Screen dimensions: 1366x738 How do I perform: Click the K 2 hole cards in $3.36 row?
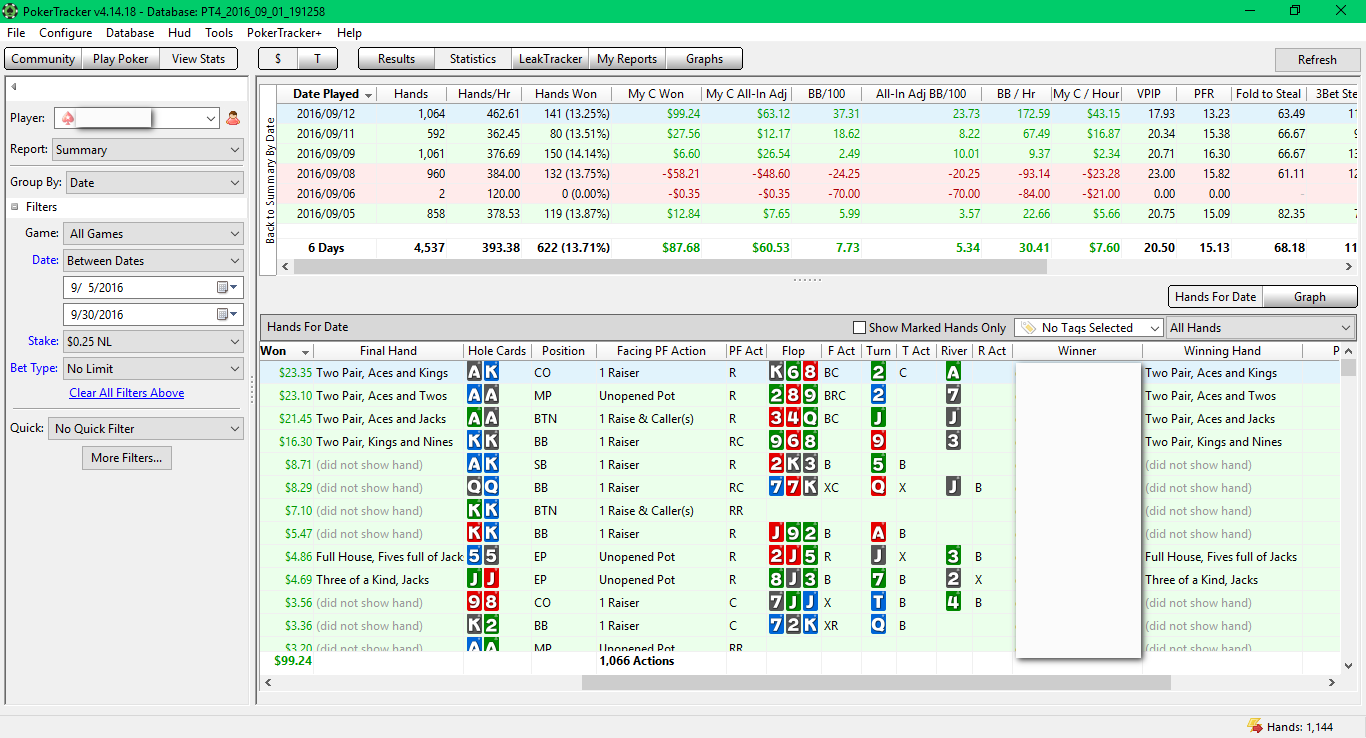[483, 625]
